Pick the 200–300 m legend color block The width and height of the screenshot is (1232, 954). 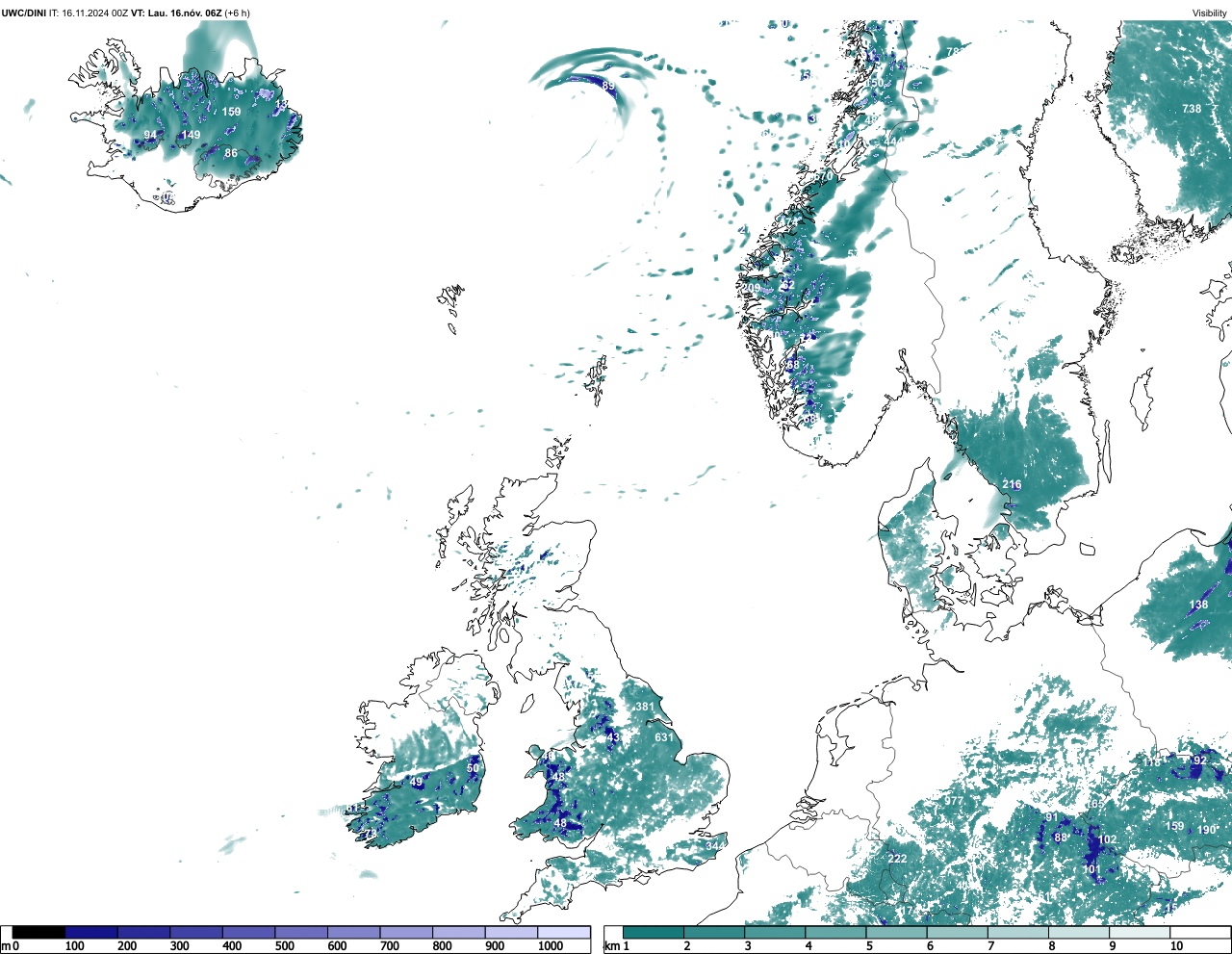pos(143,933)
